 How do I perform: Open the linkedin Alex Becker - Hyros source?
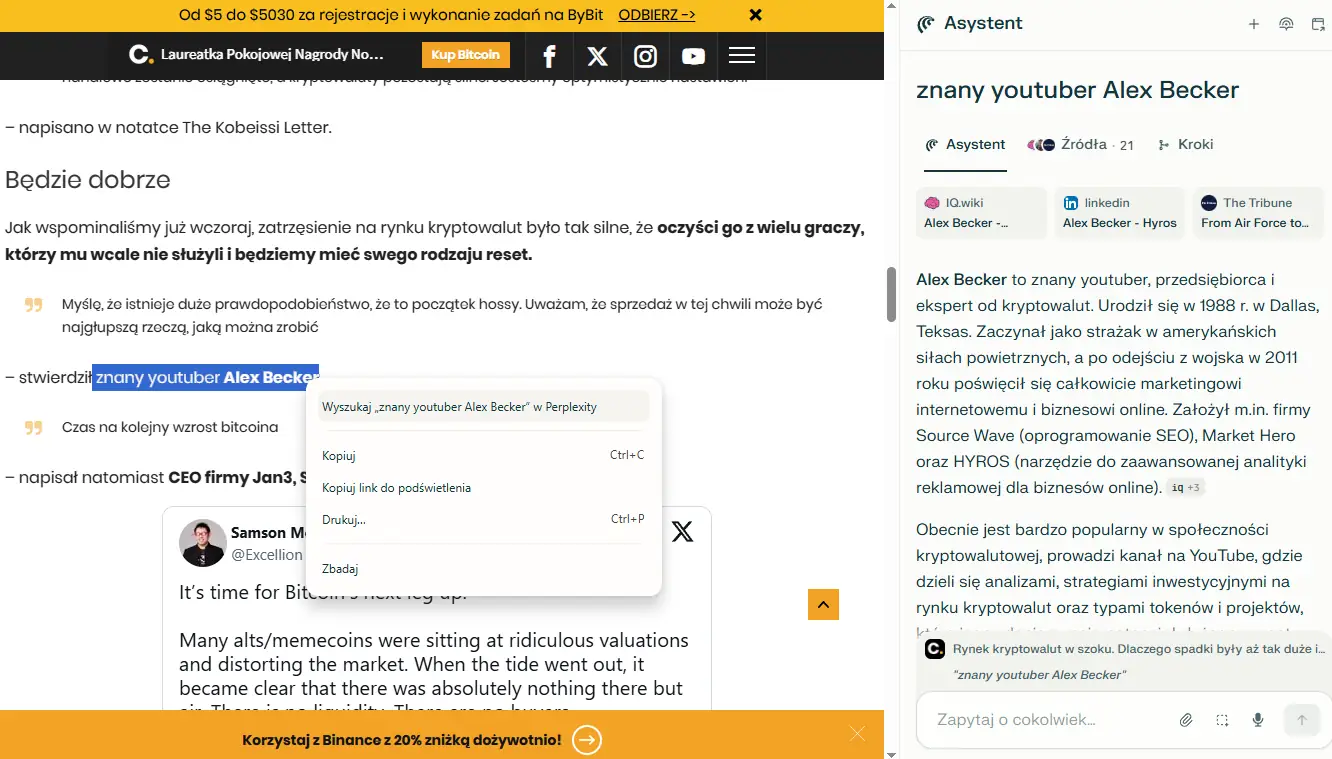[x=1120, y=212]
